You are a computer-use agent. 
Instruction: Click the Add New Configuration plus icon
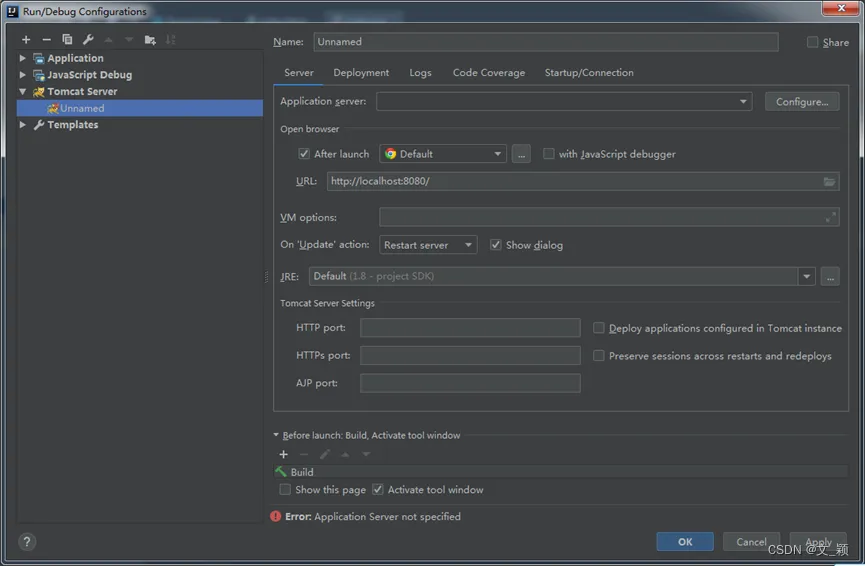coord(26,40)
